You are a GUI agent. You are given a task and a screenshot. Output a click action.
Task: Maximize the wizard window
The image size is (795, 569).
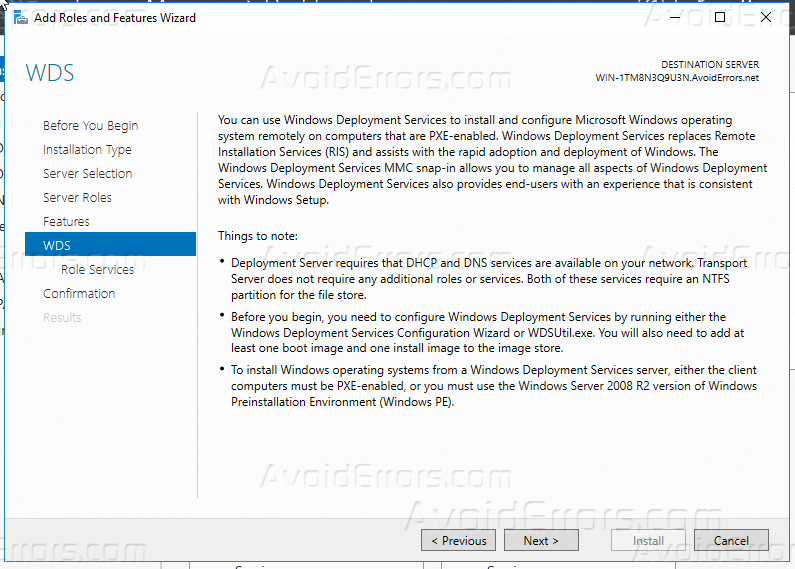point(720,18)
